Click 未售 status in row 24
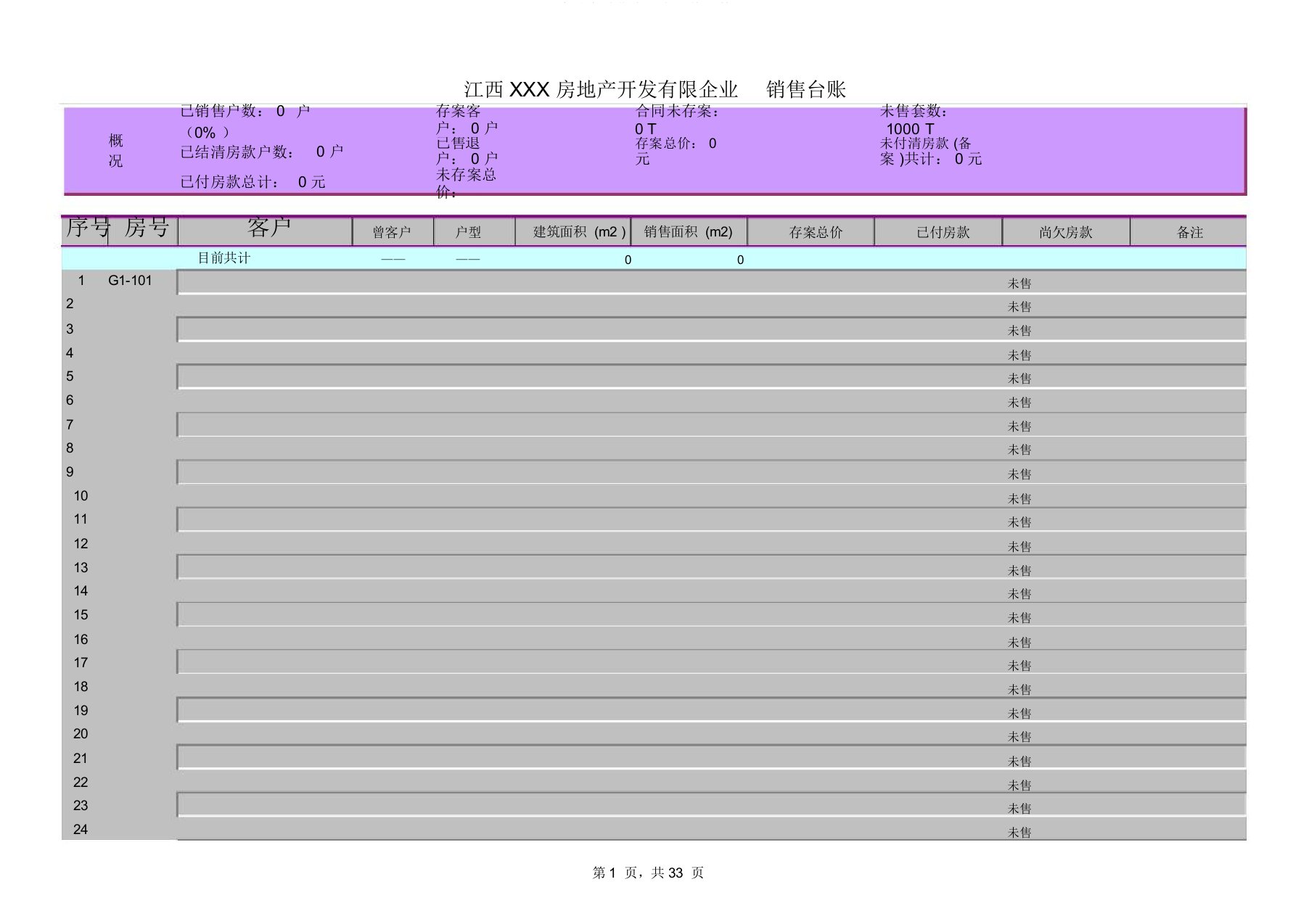The image size is (1309, 924). tap(1019, 833)
